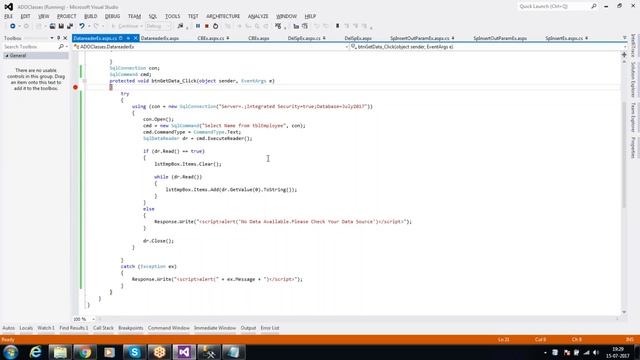Viewport: 640px width, 360px height.
Task: Switch to the DatareaderEx.aspx tab
Action: click(x=160, y=38)
